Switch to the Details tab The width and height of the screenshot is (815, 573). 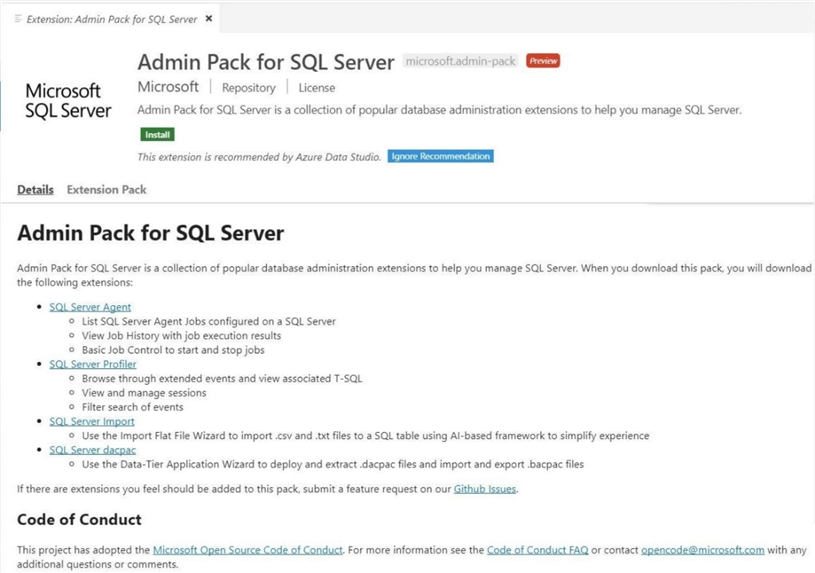pos(35,190)
